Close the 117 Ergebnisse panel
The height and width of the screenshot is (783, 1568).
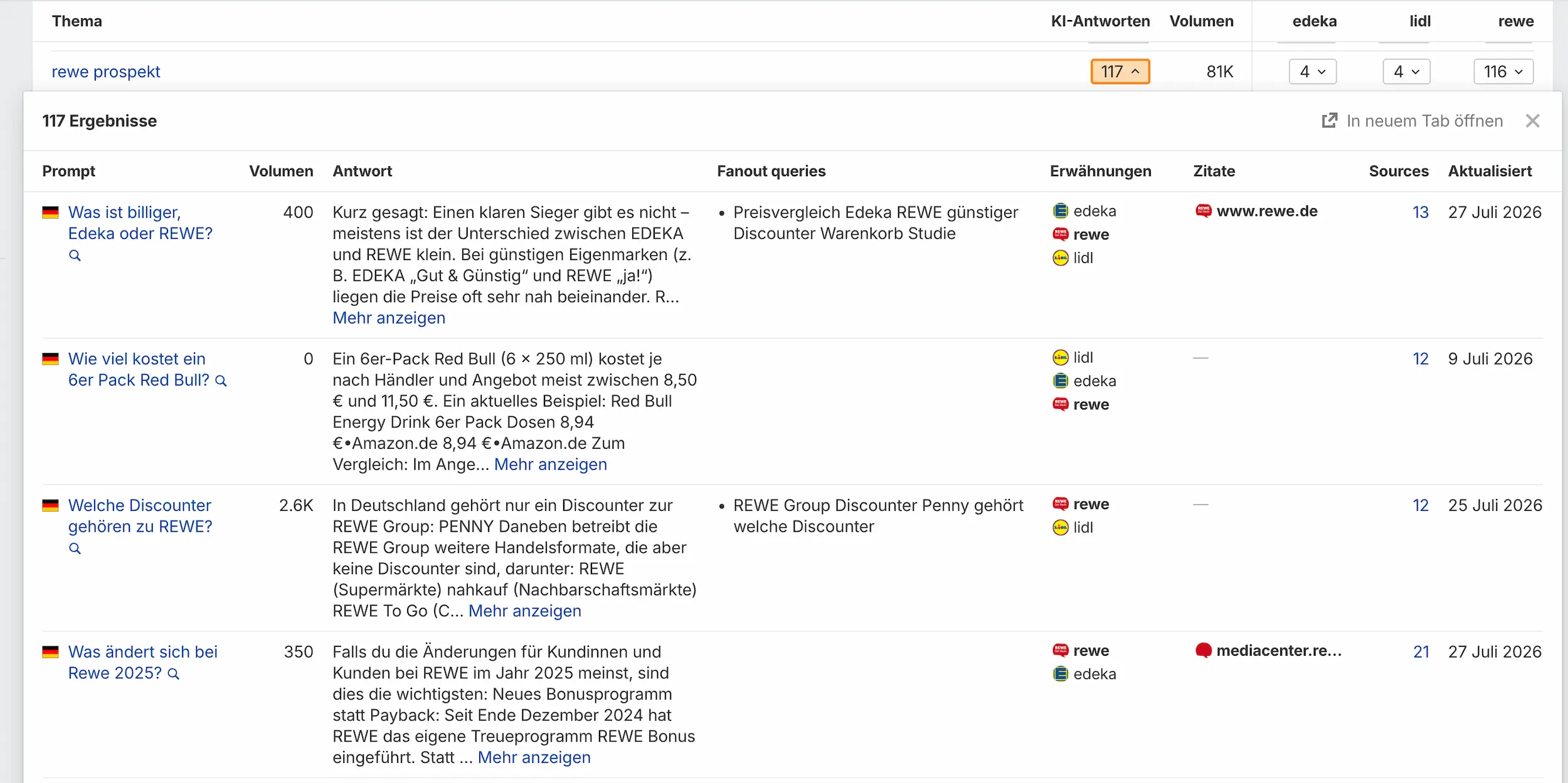click(x=1532, y=121)
